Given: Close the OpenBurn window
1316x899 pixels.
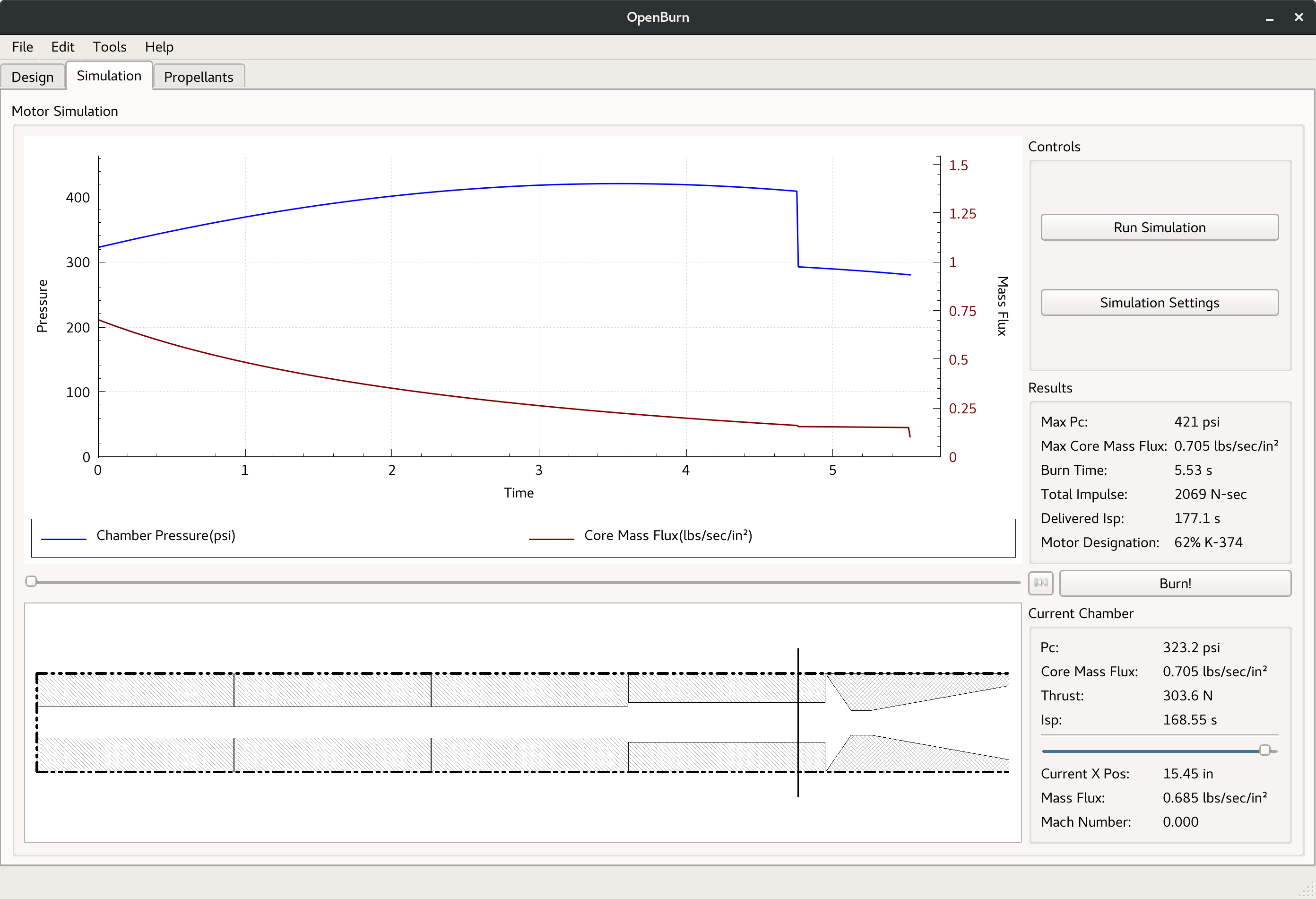Looking at the screenshot, I should coord(1299,17).
